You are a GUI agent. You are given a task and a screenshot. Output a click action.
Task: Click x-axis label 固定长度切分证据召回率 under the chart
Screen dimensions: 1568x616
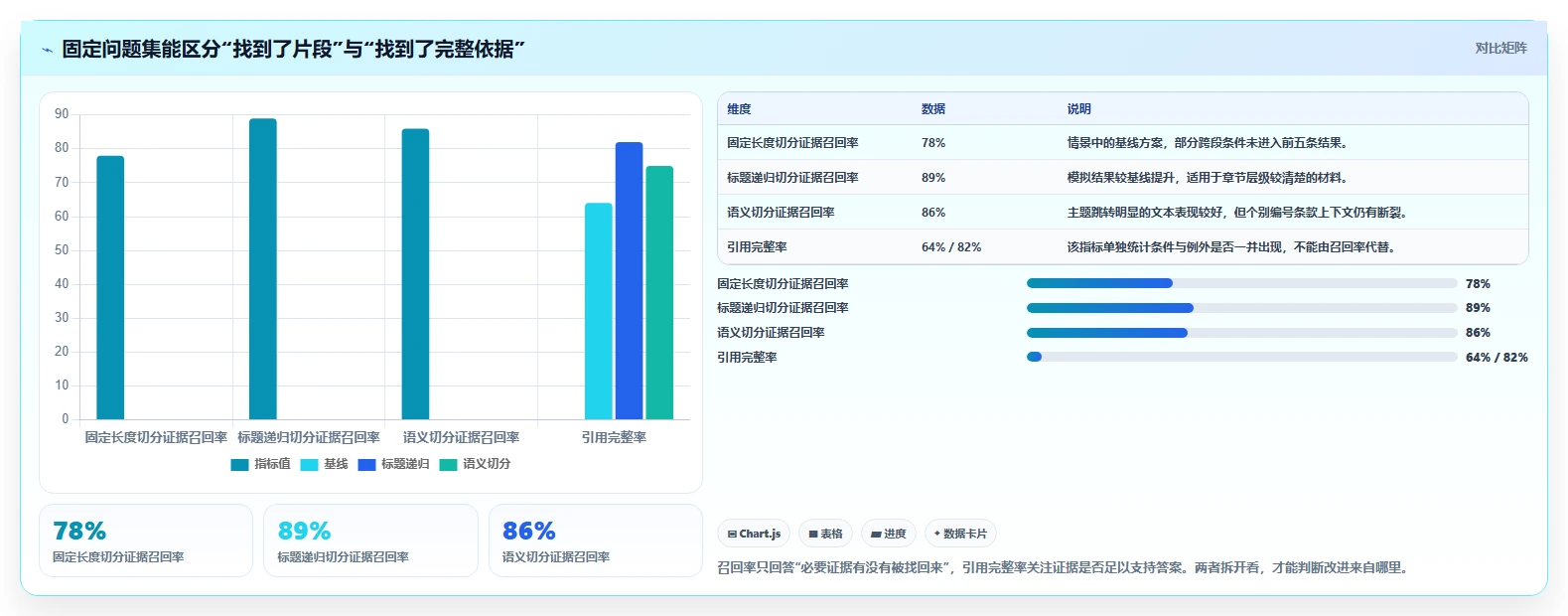point(156,438)
